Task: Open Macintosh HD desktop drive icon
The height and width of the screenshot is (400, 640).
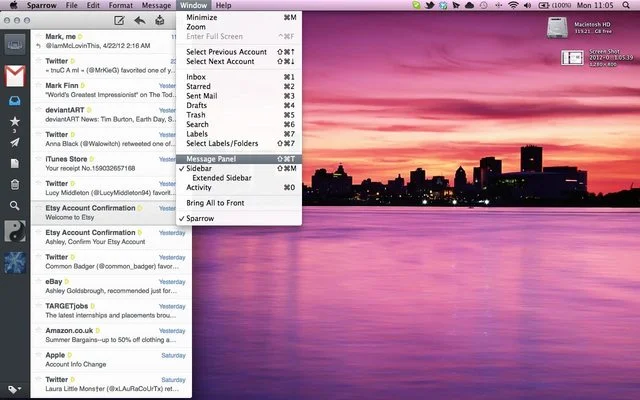Action: (557, 28)
